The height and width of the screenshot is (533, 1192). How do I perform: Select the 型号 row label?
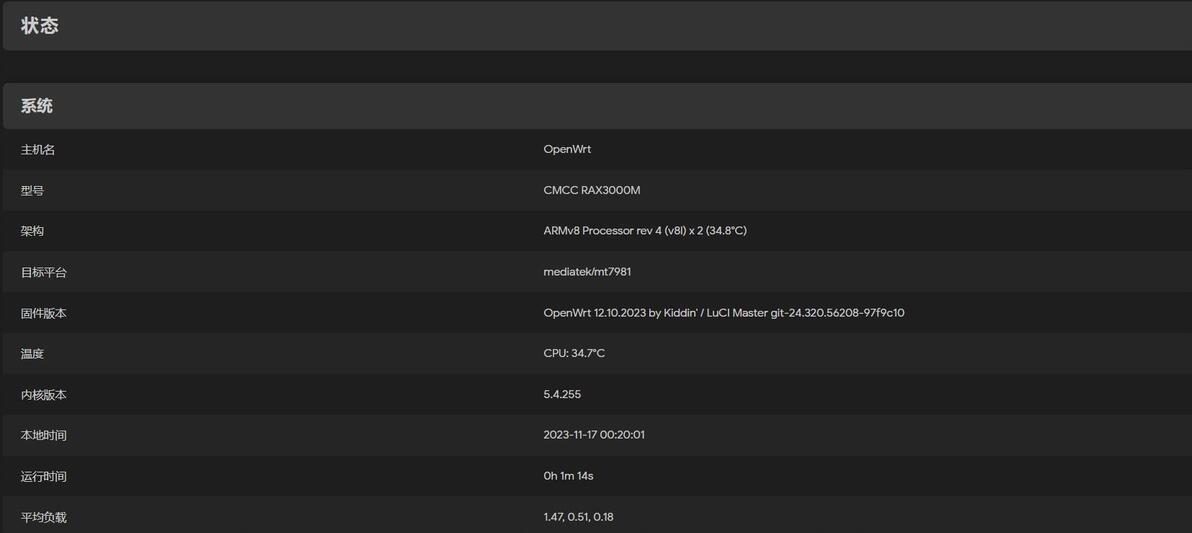tap(32, 190)
